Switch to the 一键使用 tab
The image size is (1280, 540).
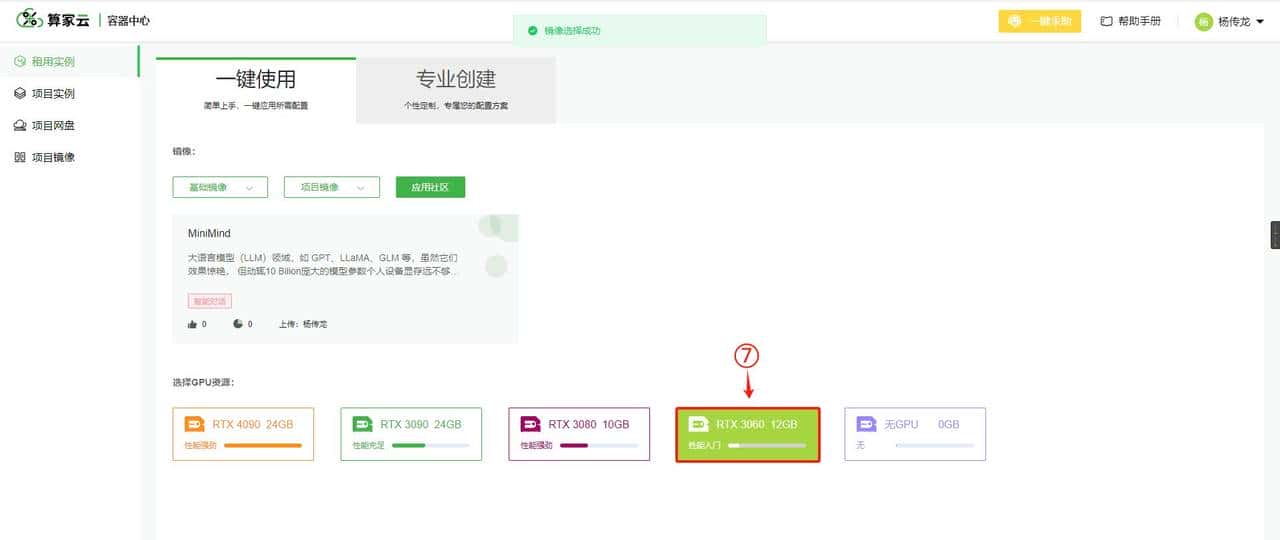pos(256,90)
